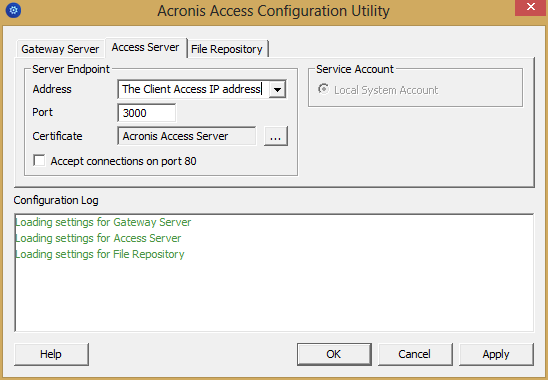The image size is (548, 380).
Task: Click log line Loading settings for Gateway Server
Action: 103,222
